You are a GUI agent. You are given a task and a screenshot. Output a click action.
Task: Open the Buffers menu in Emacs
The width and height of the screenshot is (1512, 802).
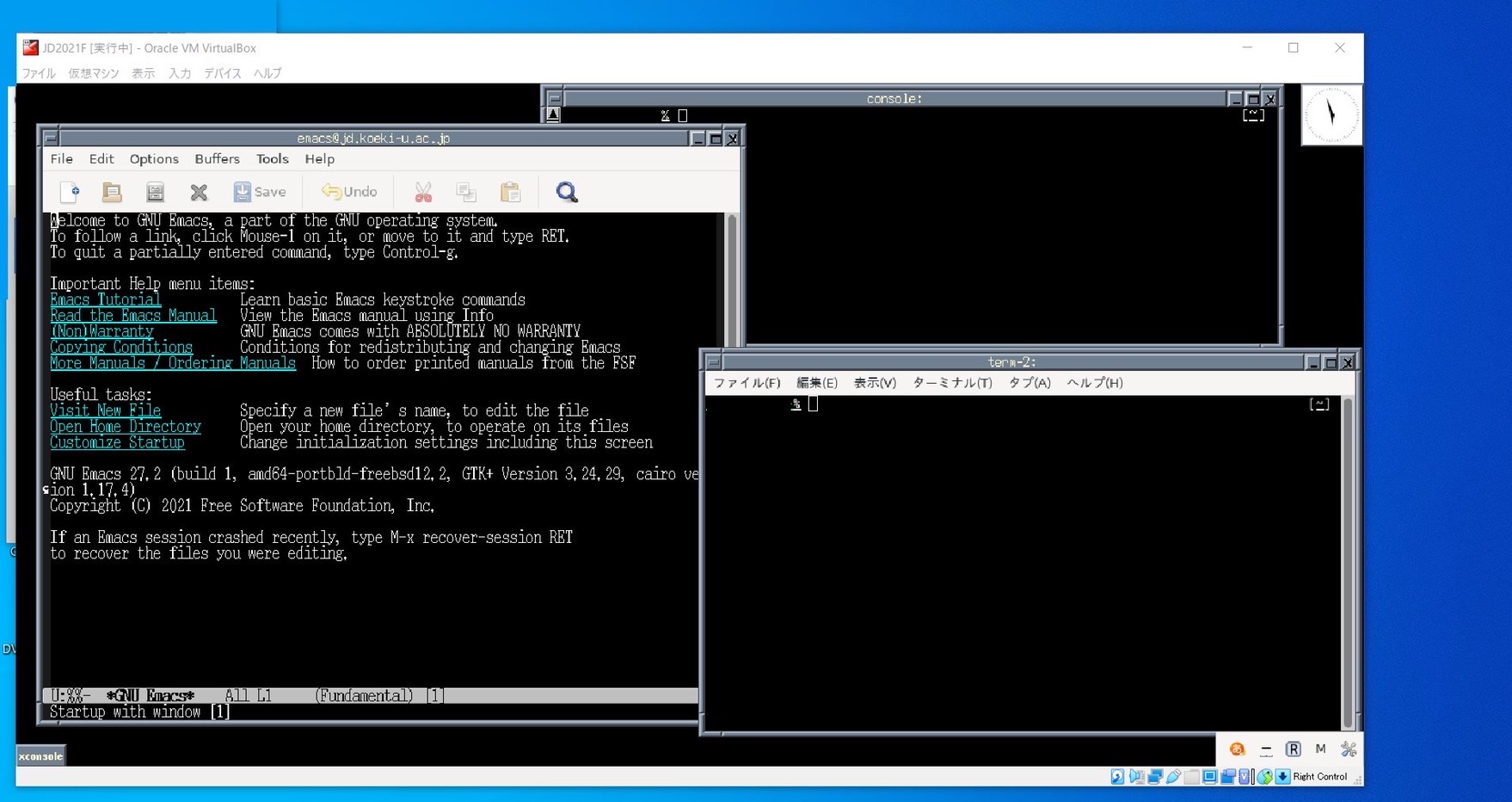coord(217,159)
